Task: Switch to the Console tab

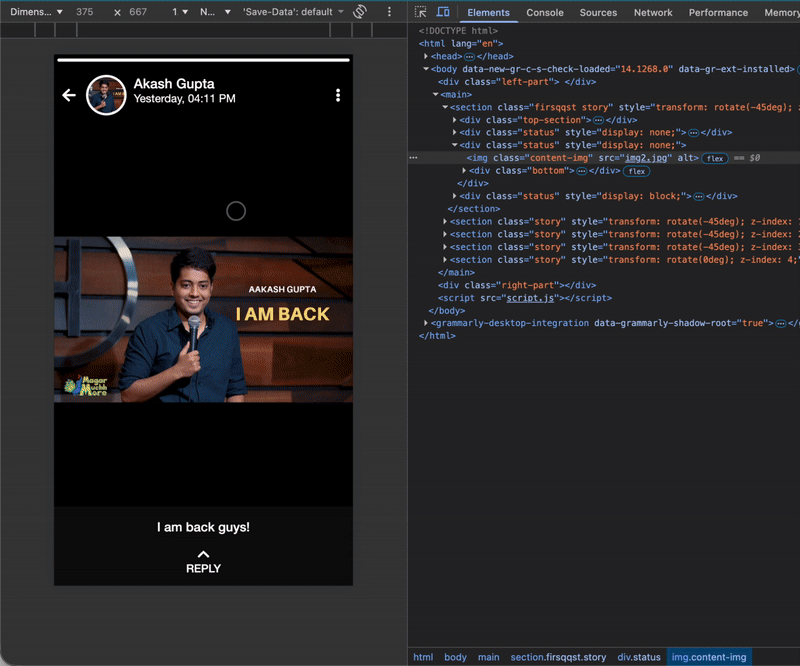Action: pos(545,12)
